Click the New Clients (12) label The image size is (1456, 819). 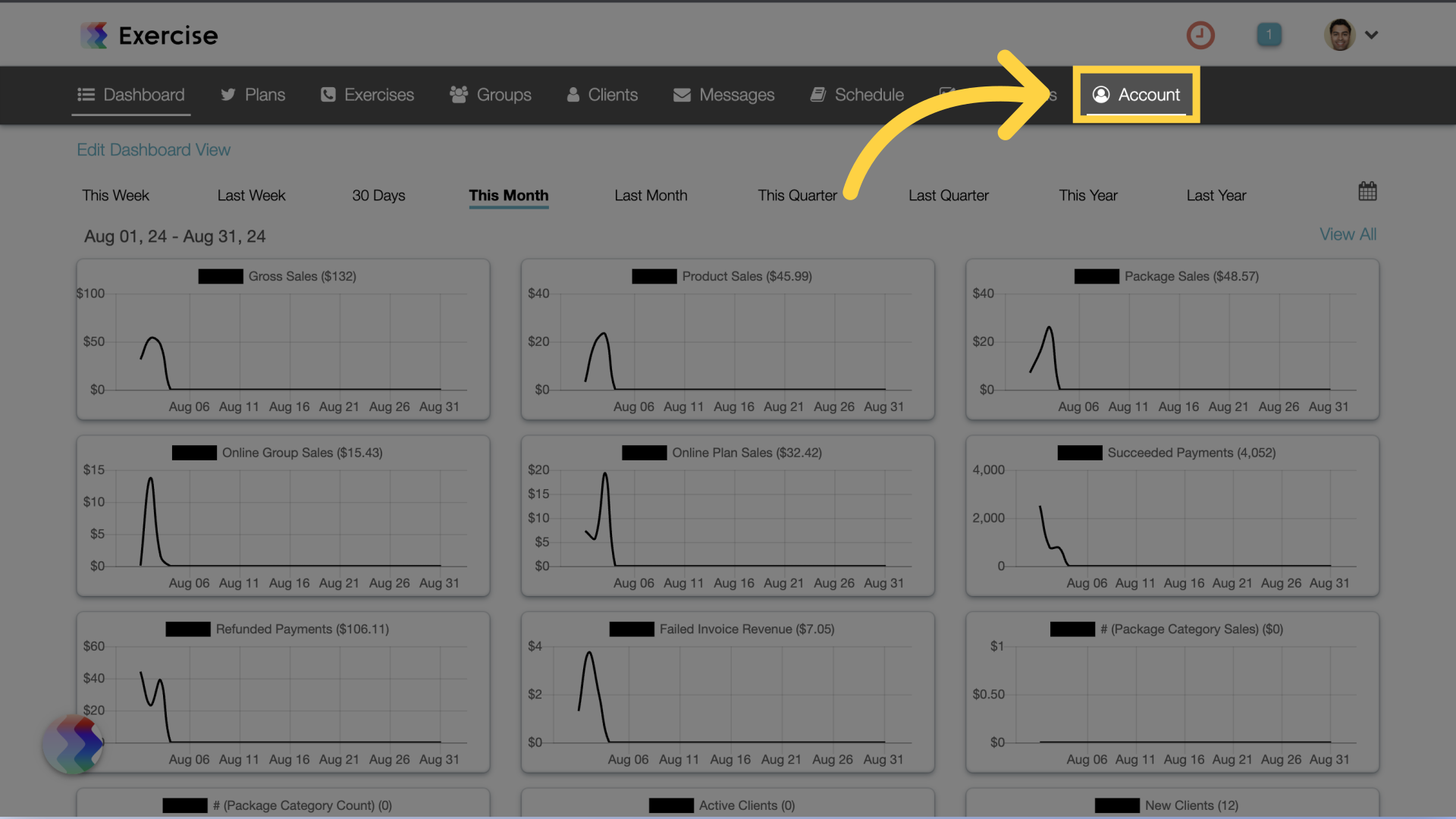(x=1191, y=805)
